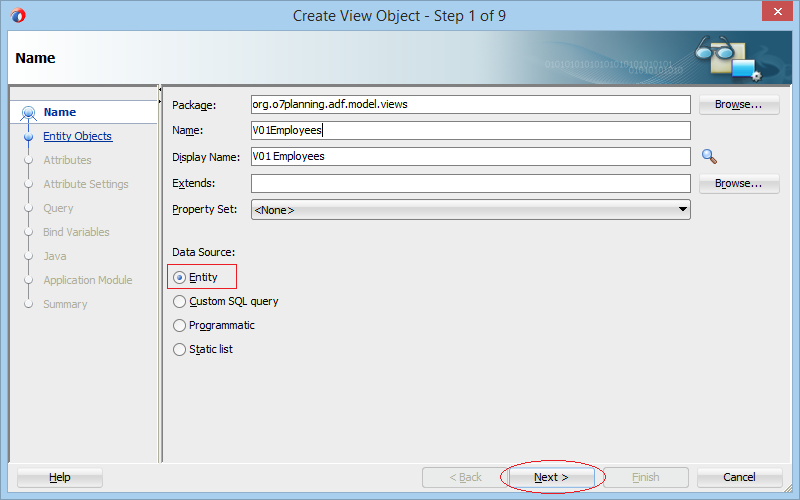Collapse the wizard steps panel arrow

(x=160, y=89)
